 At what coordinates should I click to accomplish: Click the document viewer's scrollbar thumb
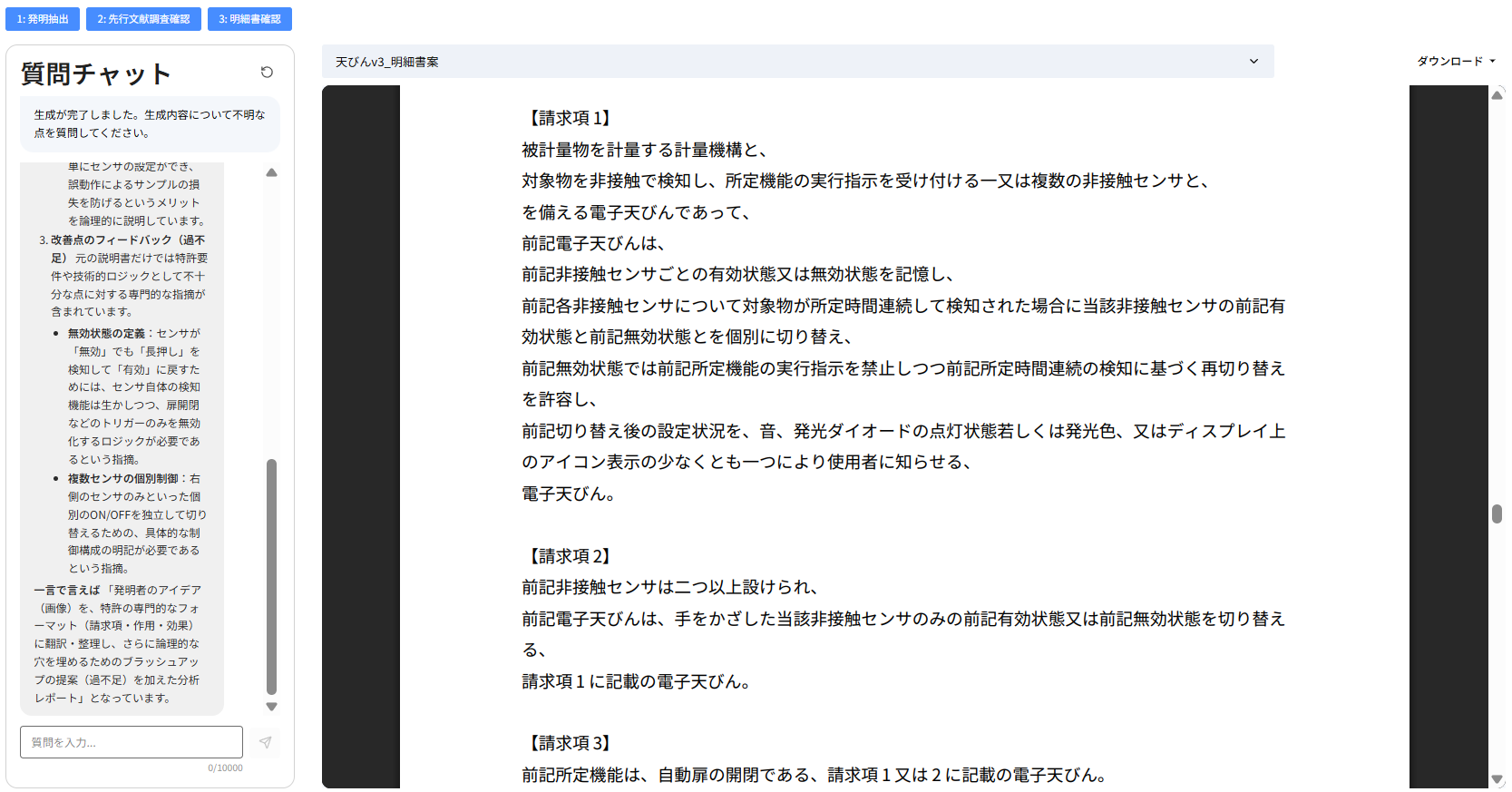(1497, 513)
